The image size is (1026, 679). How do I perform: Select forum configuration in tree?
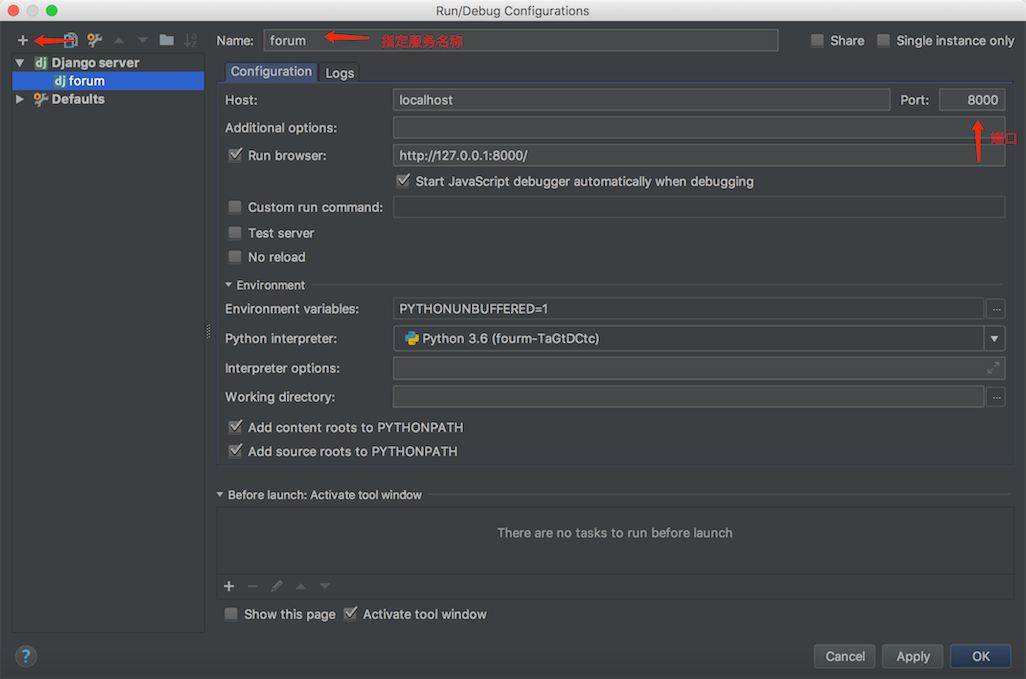pyautogui.click(x=108, y=80)
